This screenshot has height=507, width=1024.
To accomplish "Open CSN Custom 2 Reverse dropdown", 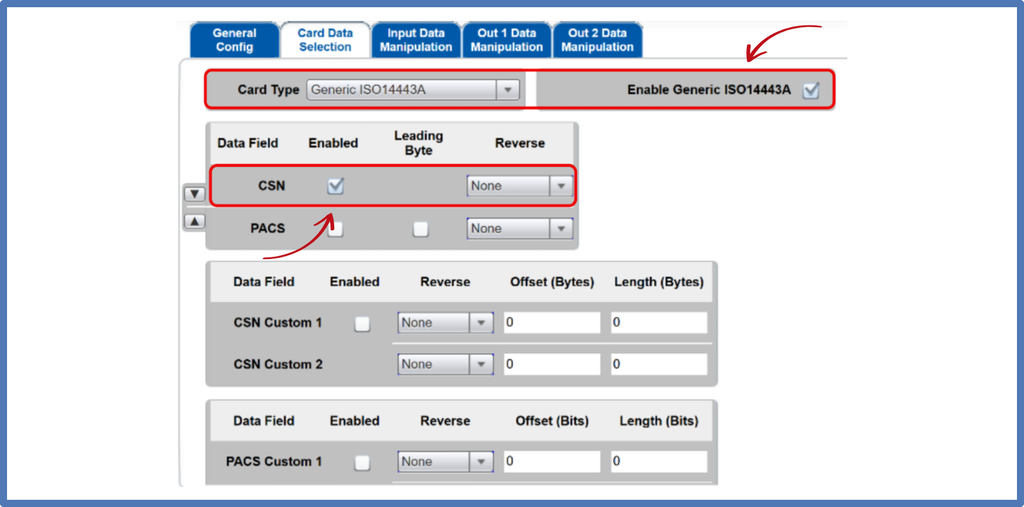I will (x=445, y=365).
